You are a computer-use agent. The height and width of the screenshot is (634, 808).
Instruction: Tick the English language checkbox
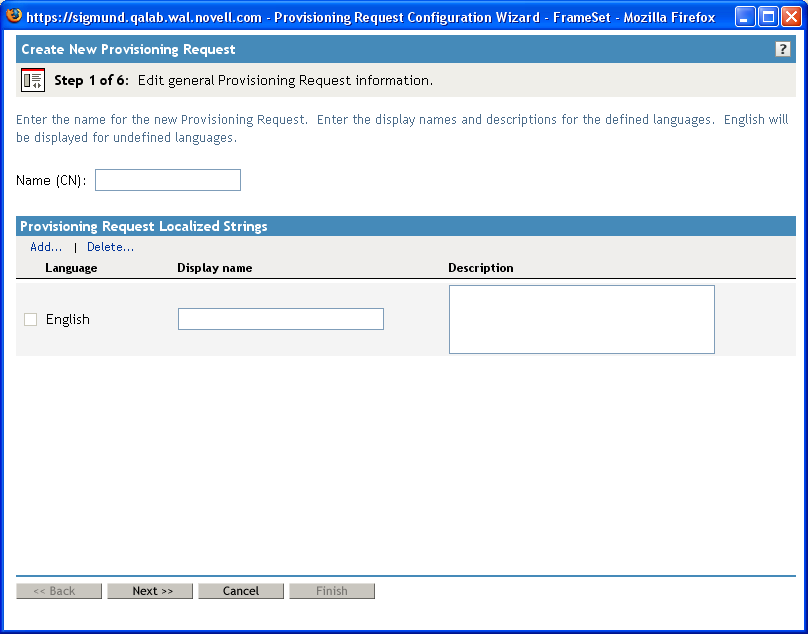(30, 320)
